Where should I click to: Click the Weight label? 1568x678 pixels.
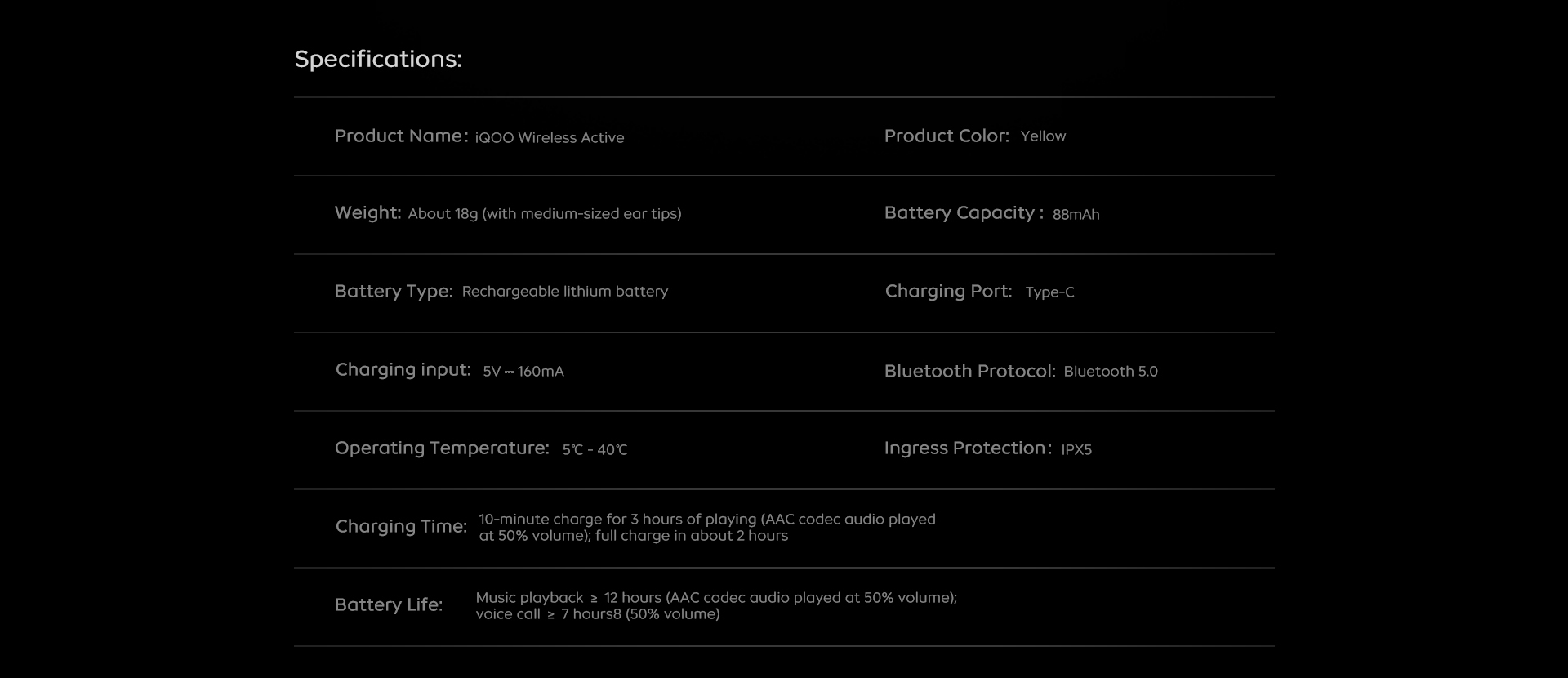[367, 213]
